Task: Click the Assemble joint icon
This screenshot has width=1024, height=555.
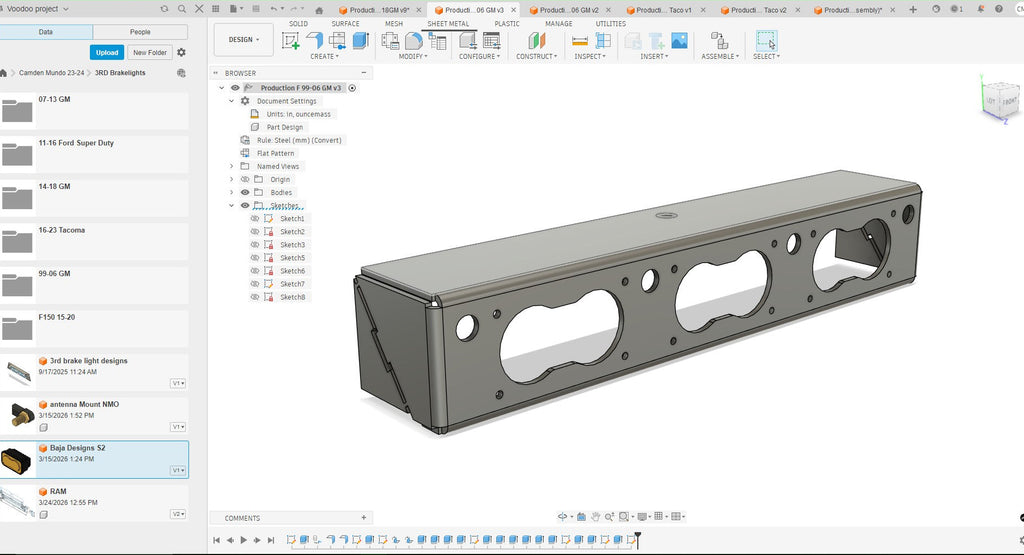Action: click(720, 40)
